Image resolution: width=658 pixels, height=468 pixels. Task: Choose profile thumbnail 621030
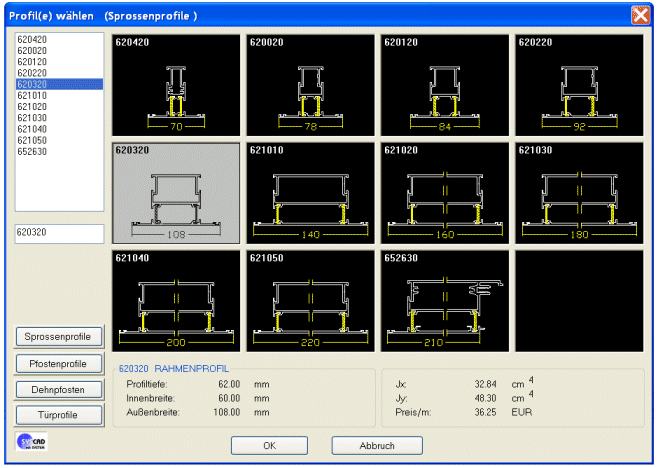point(578,192)
